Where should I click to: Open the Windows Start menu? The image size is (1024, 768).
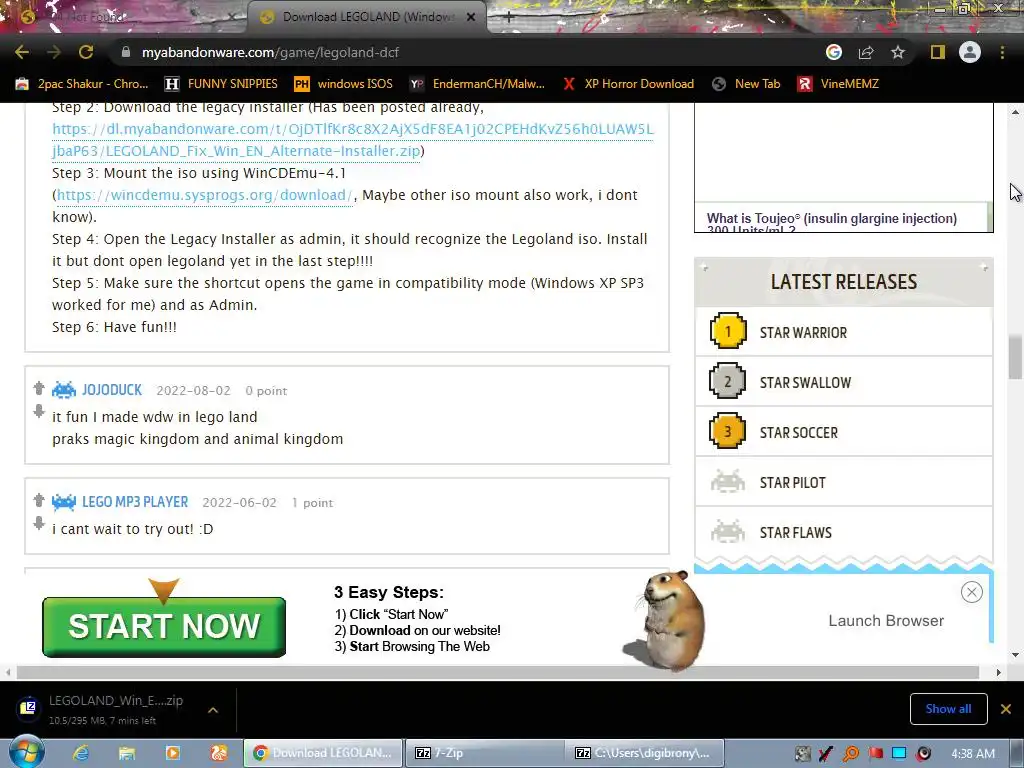[27, 752]
